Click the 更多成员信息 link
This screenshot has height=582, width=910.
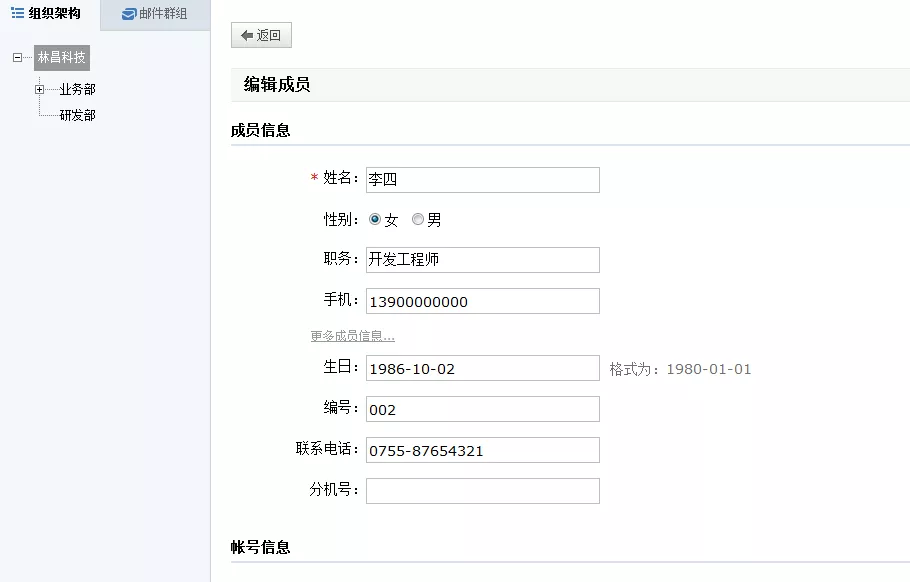[352, 336]
